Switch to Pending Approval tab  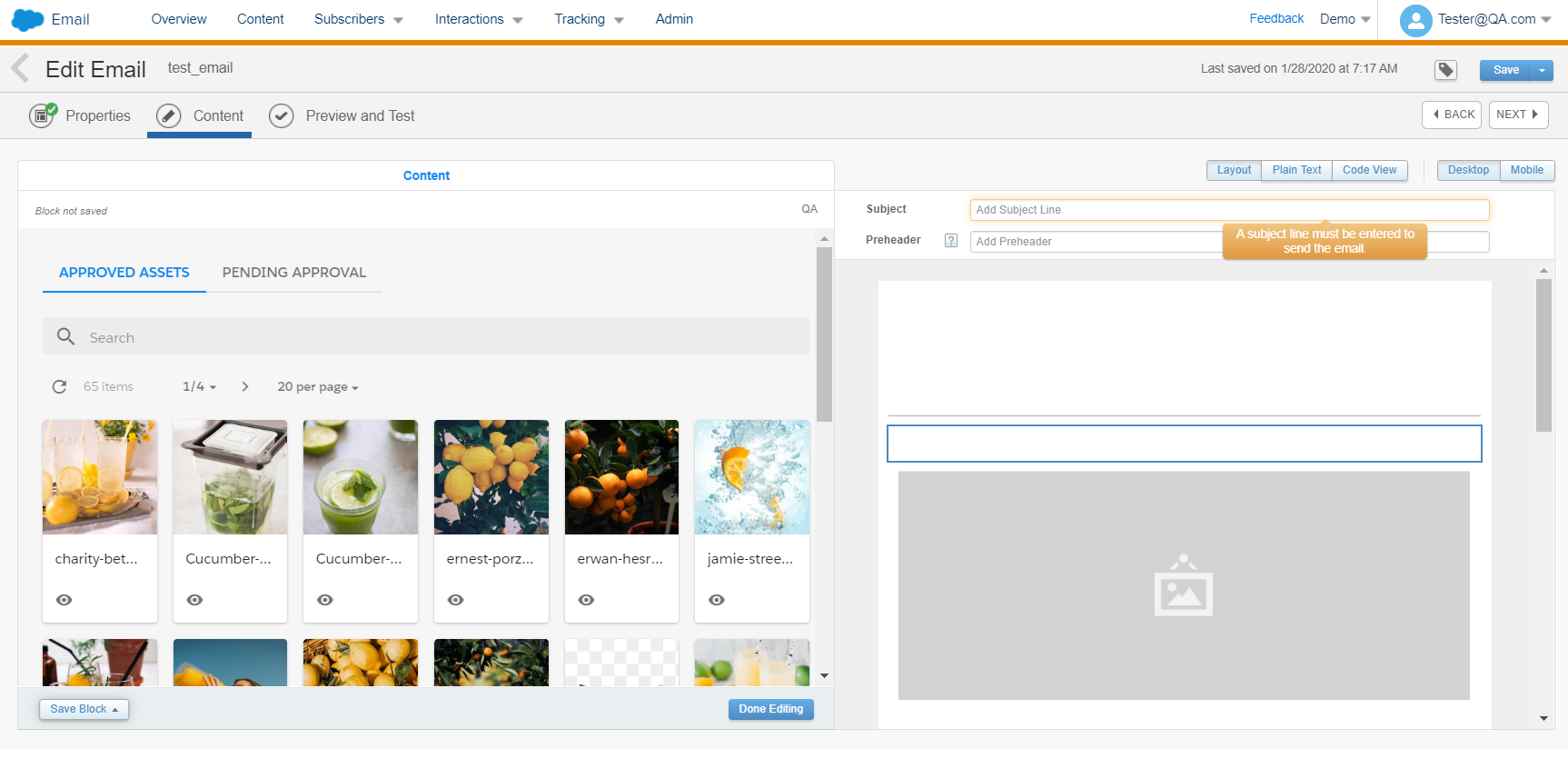(294, 273)
